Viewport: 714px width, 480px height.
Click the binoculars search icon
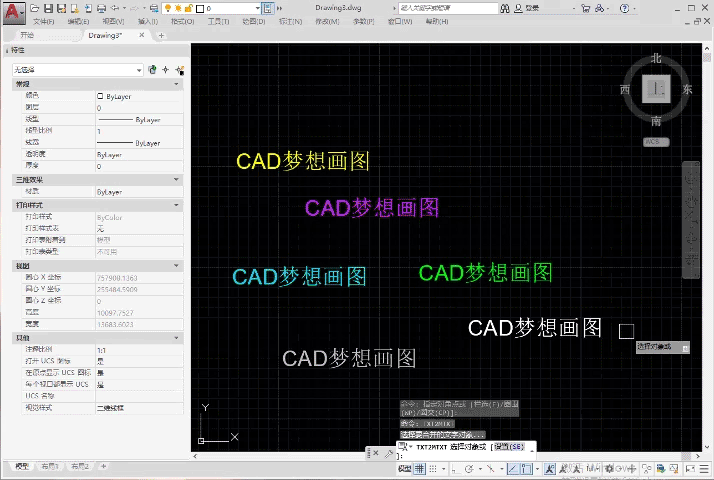pyautogui.click(x=505, y=8)
